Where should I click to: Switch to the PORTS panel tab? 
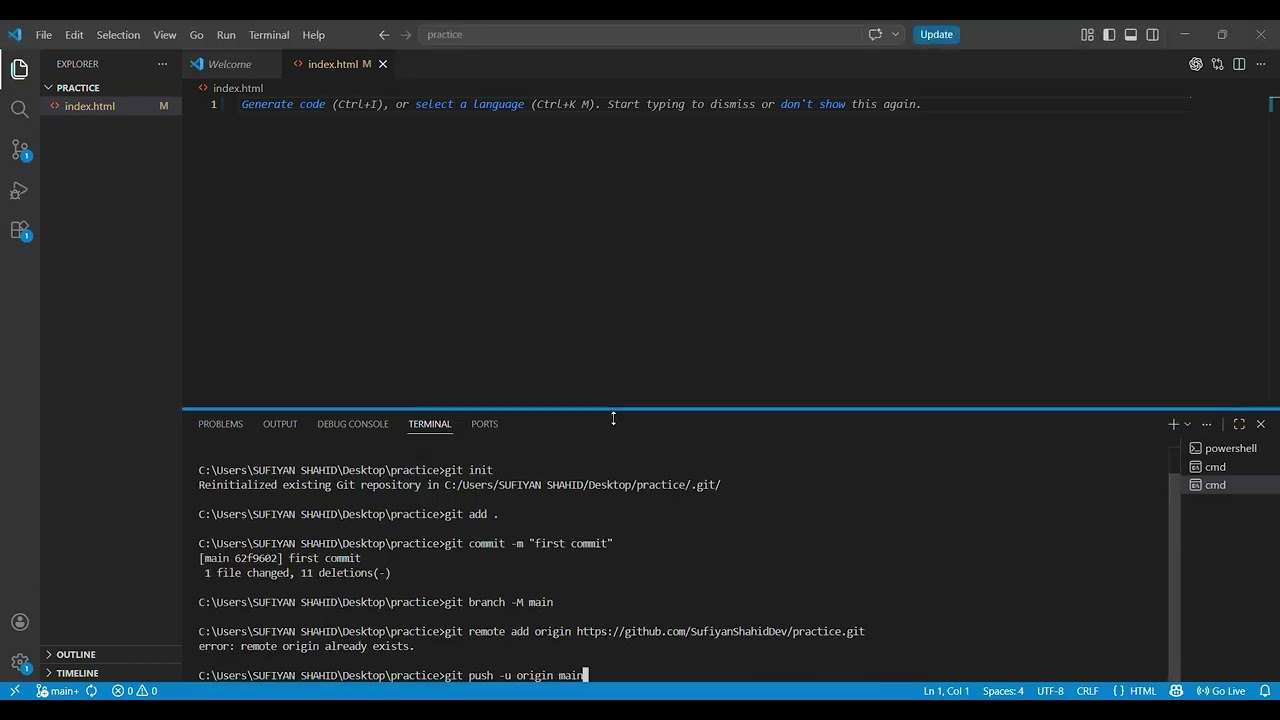[484, 424]
